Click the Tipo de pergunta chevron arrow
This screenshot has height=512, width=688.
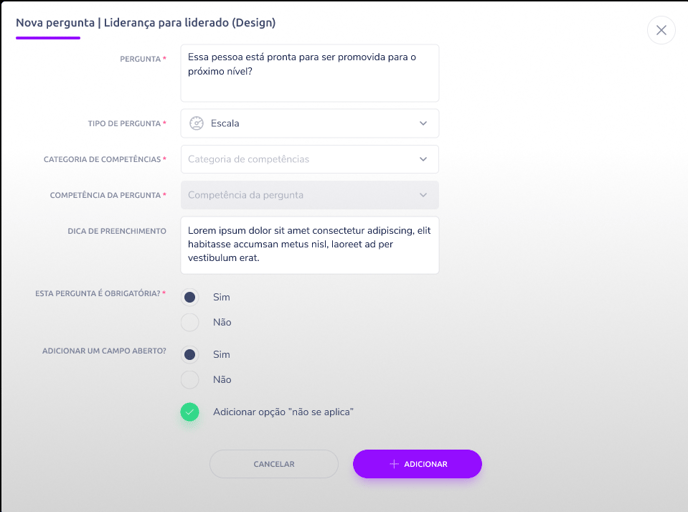423,123
